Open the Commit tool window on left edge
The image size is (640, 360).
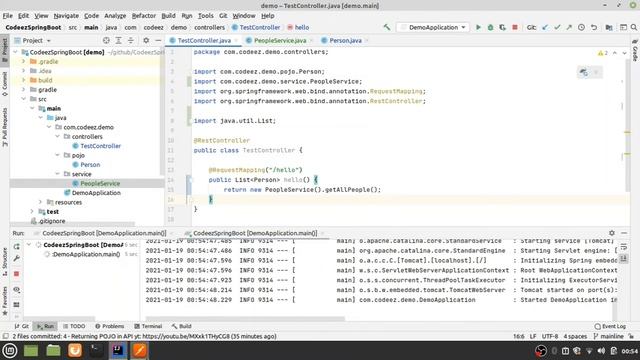[x=4, y=84]
